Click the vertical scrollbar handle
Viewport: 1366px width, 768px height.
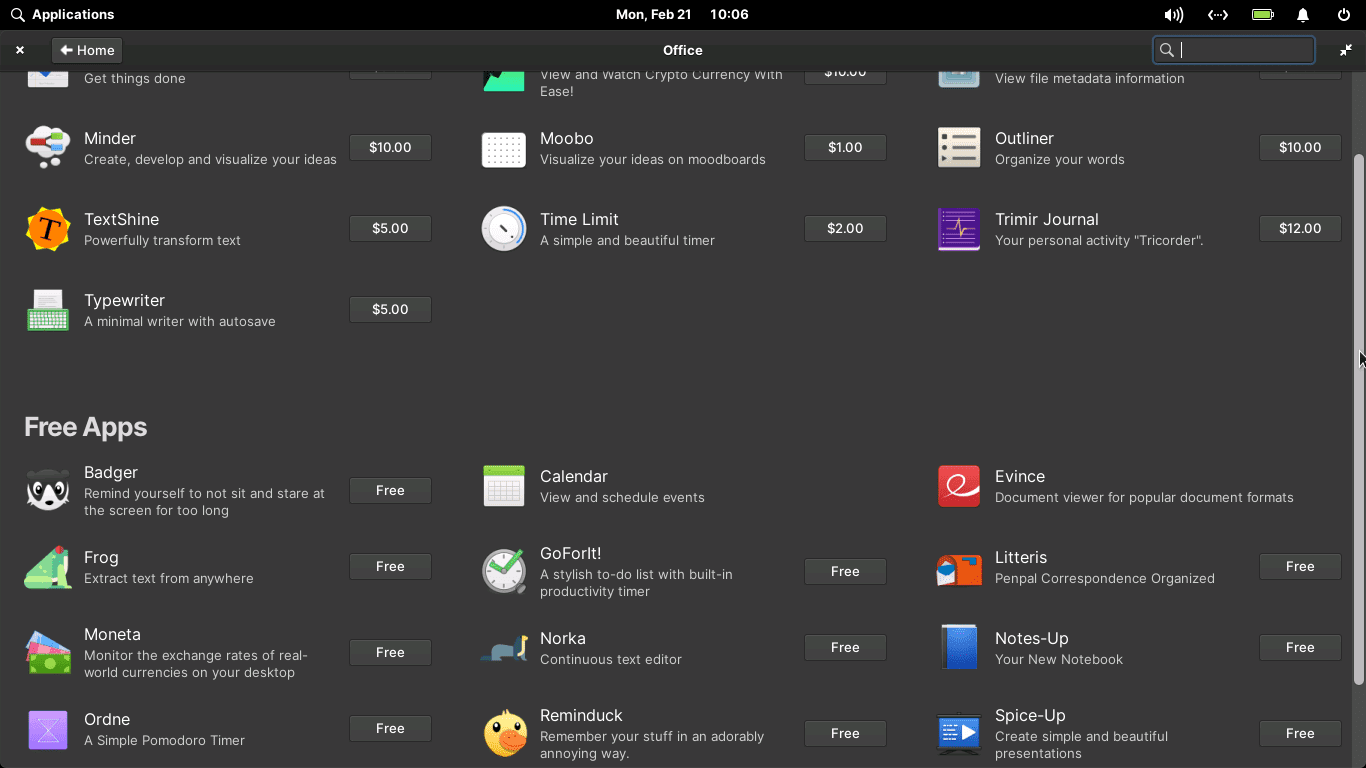coord(1358,420)
